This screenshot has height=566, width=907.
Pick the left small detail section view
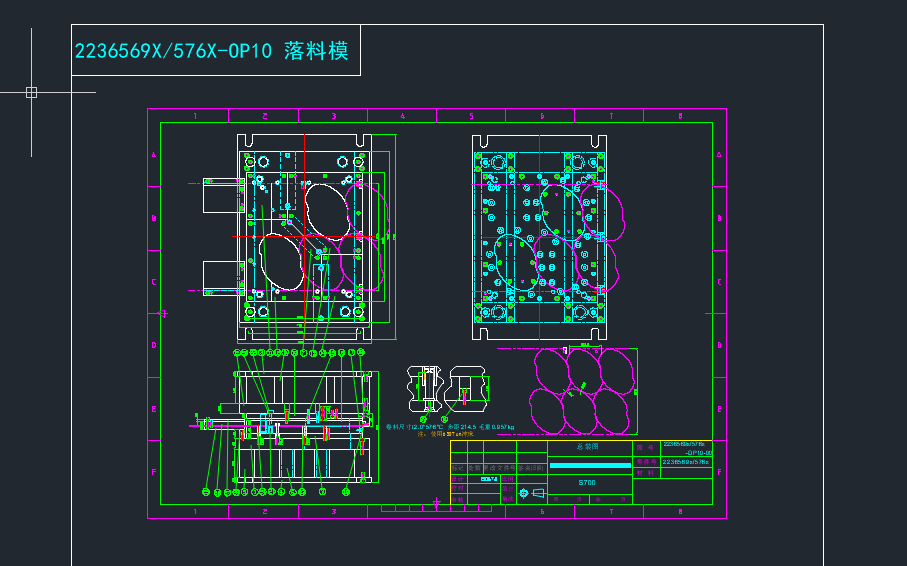coord(425,388)
